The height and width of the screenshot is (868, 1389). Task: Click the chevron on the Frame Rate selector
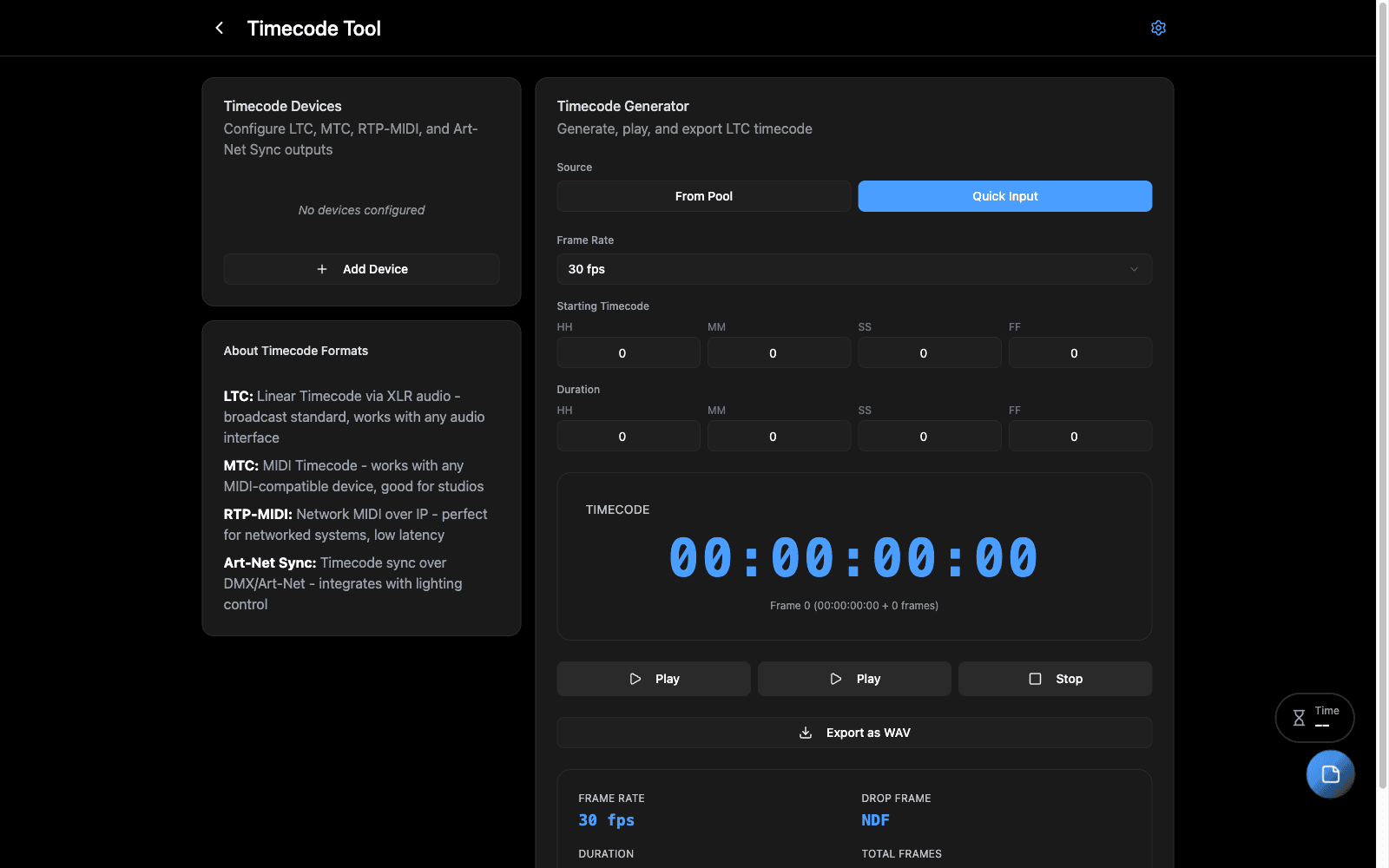pyautogui.click(x=1134, y=269)
